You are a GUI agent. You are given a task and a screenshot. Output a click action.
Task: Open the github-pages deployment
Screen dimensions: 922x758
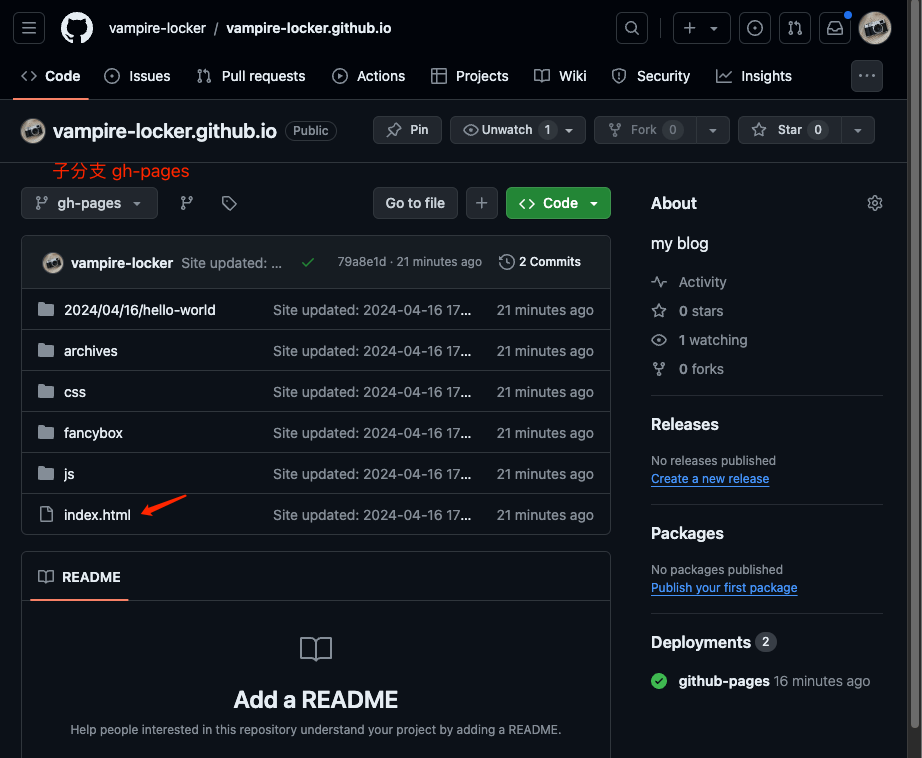click(x=724, y=681)
